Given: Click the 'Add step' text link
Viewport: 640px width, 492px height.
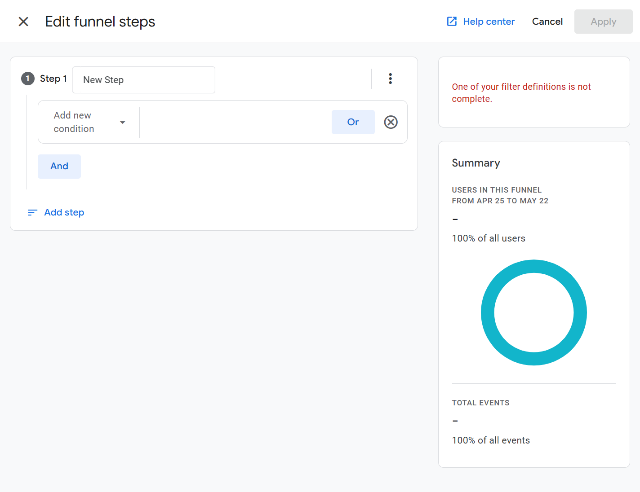Looking at the screenshot, I should tap(64, 213).
